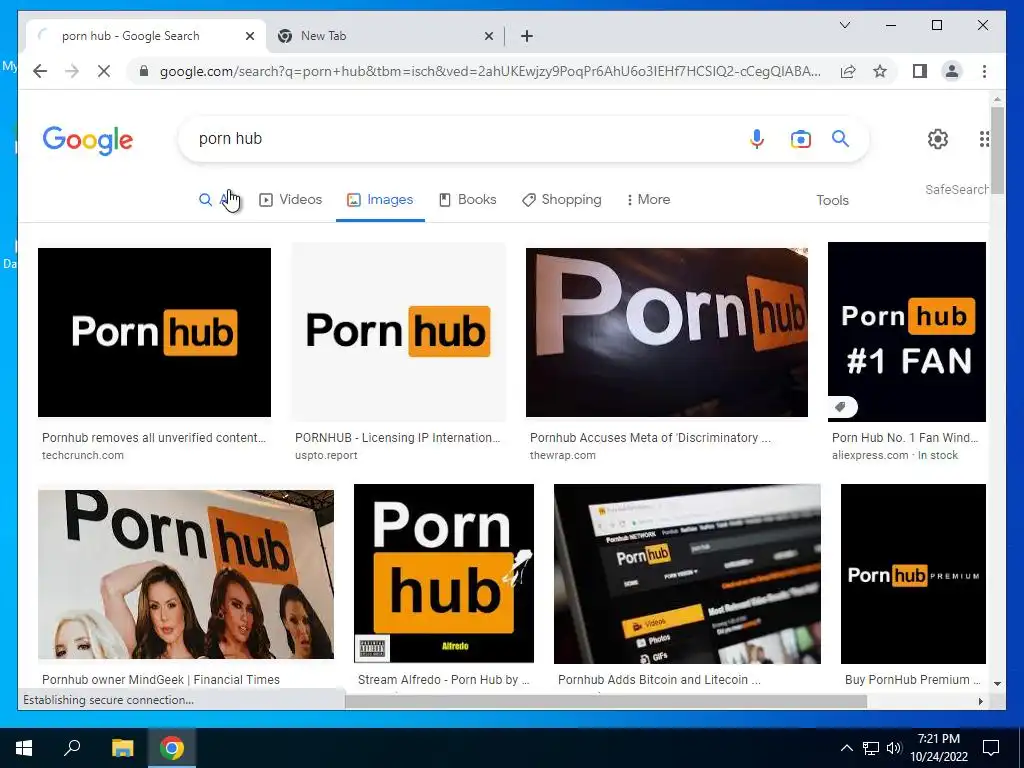Open the uspto.report logo thumbnail

tap(398, 332)
